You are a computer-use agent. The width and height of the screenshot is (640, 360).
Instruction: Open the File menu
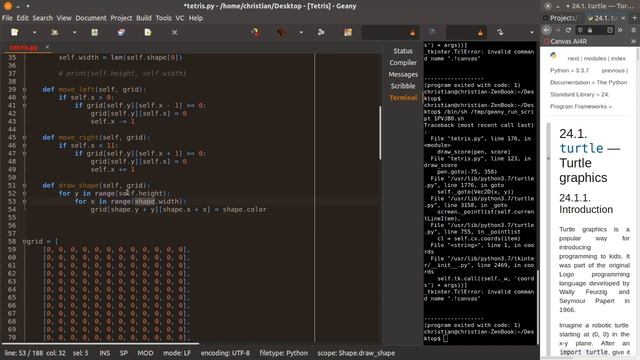7,18
